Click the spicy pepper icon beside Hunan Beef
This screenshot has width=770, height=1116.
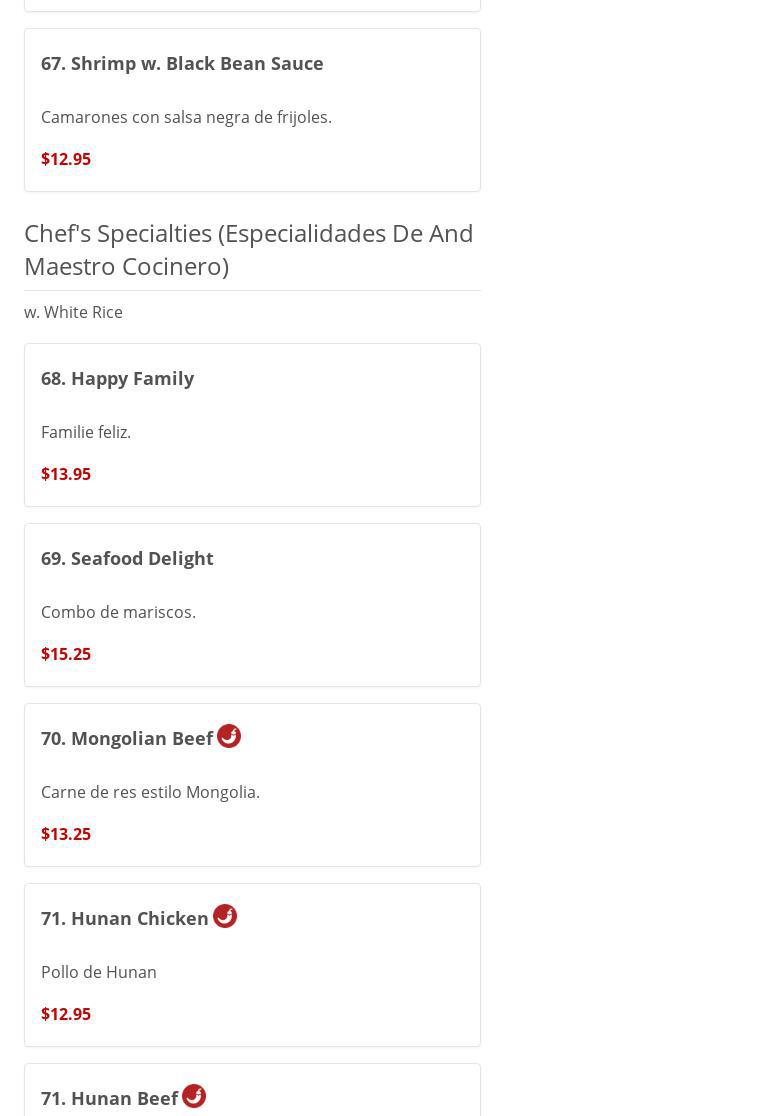coord(194,1096)
